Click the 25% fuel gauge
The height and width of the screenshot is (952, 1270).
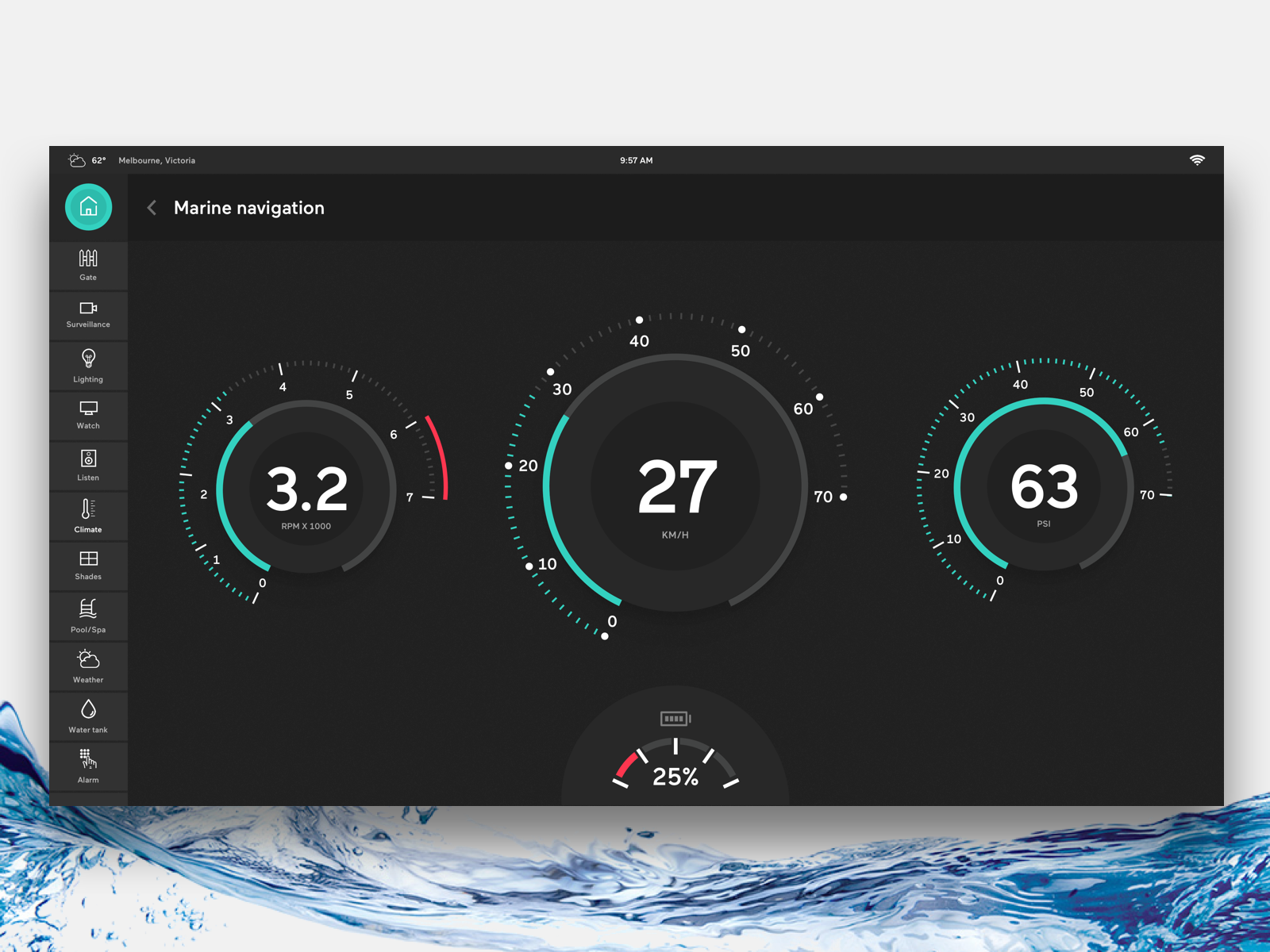pyautogui.click(x=675, y=776)
